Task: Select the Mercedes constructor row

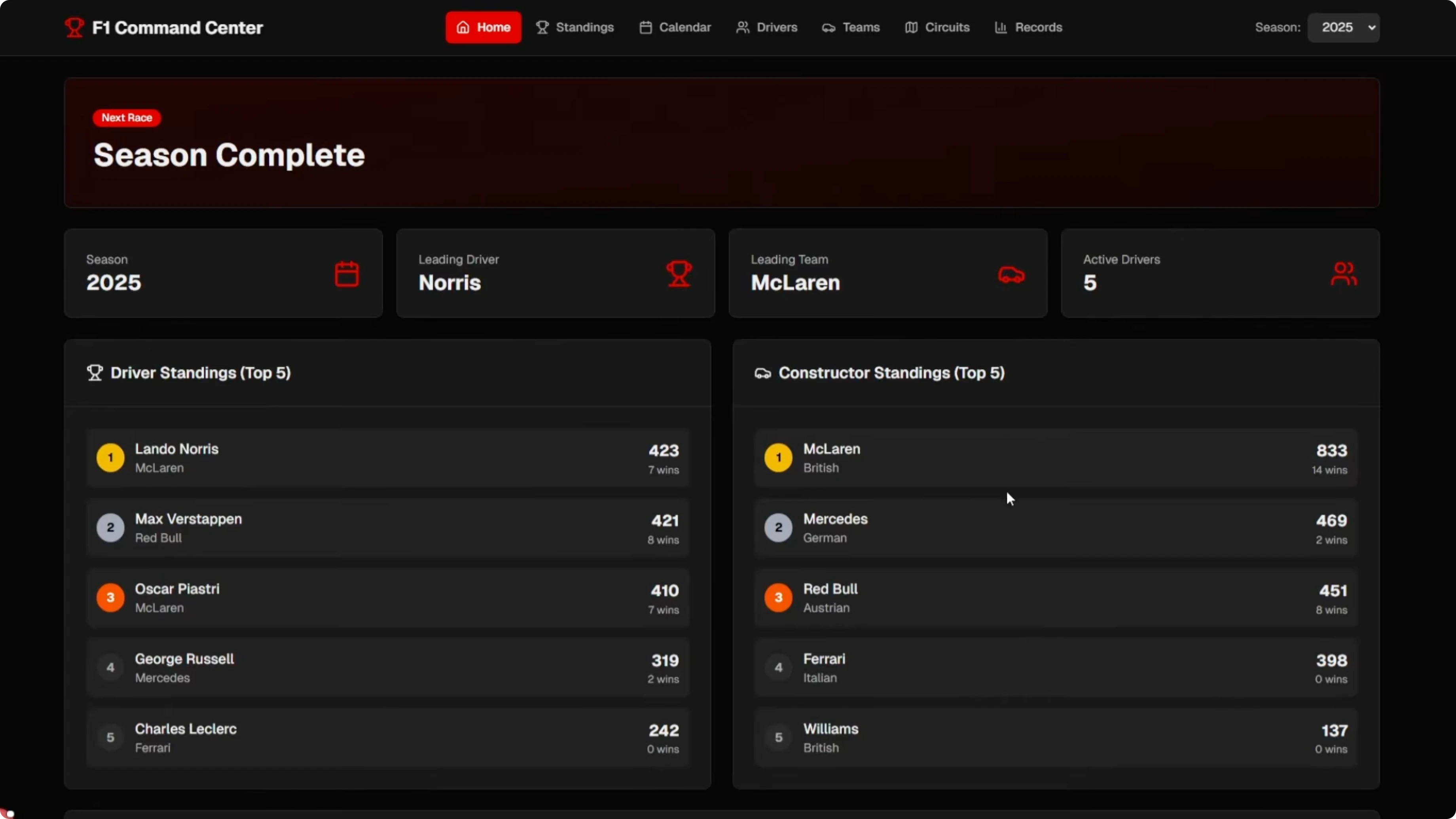Action: tap(1055, 528)
